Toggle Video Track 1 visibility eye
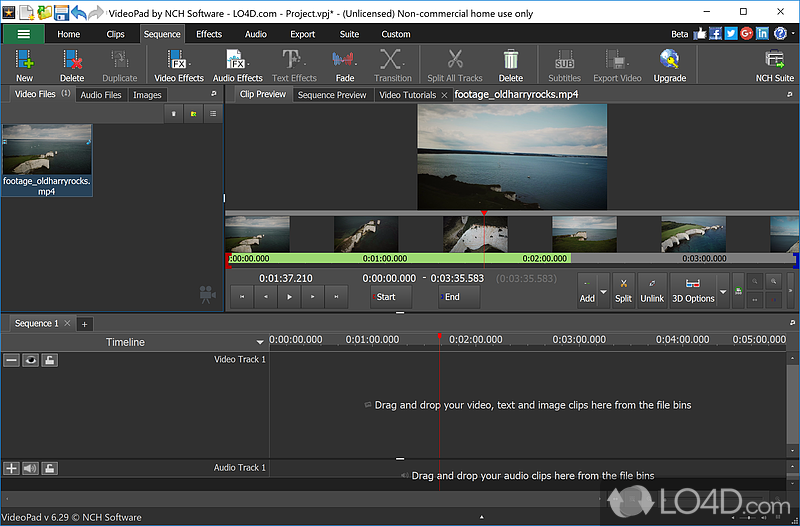Image resolution: width=800 pixels, height=526 pixels. click(x=31, y=360)
